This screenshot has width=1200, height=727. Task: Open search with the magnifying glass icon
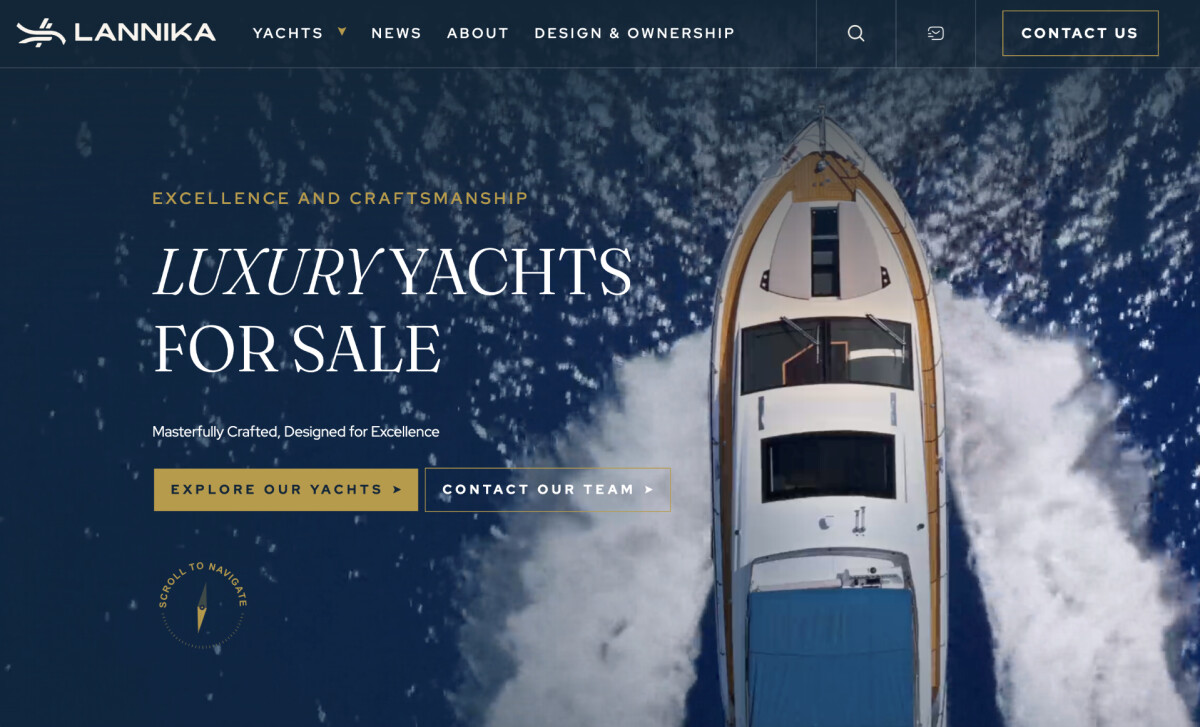tap(856, 33)
